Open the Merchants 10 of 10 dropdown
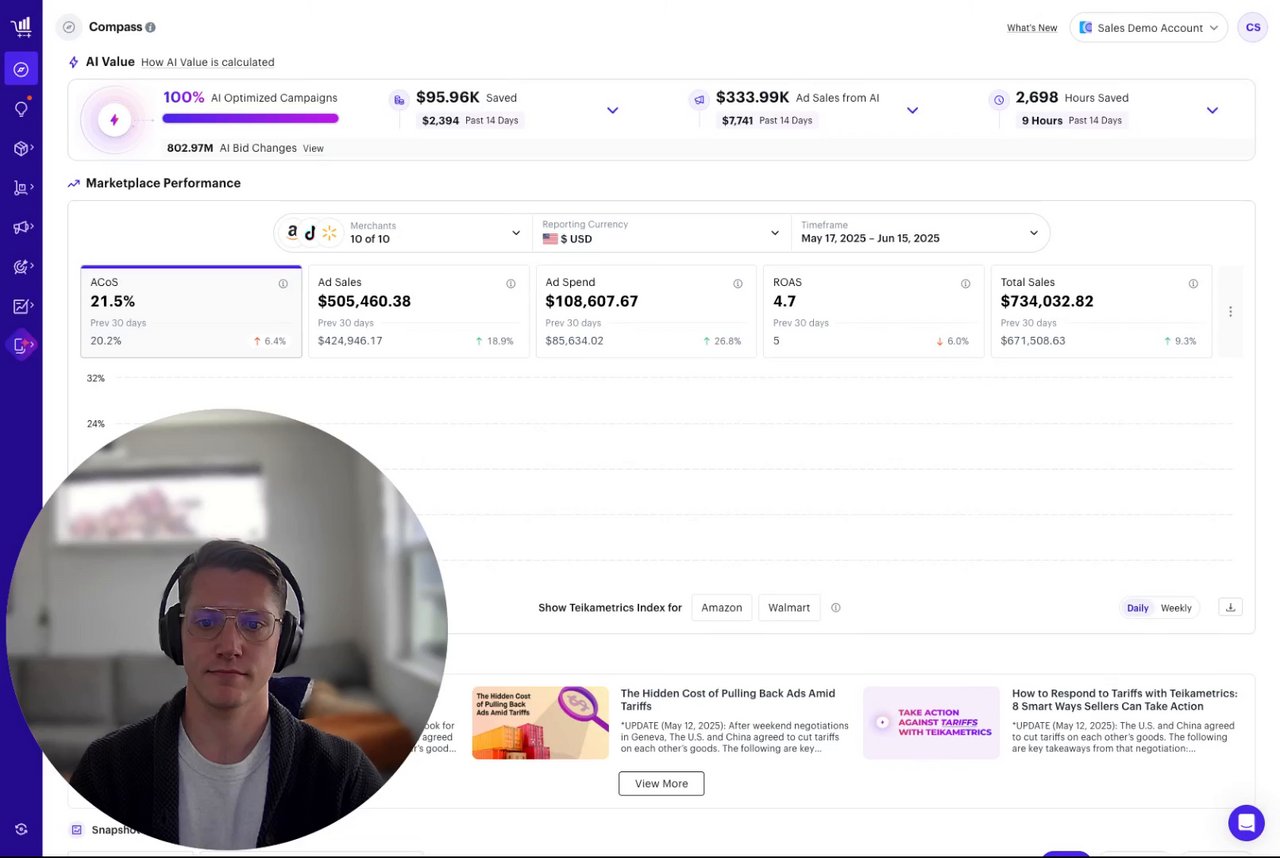 click(404, 233)
